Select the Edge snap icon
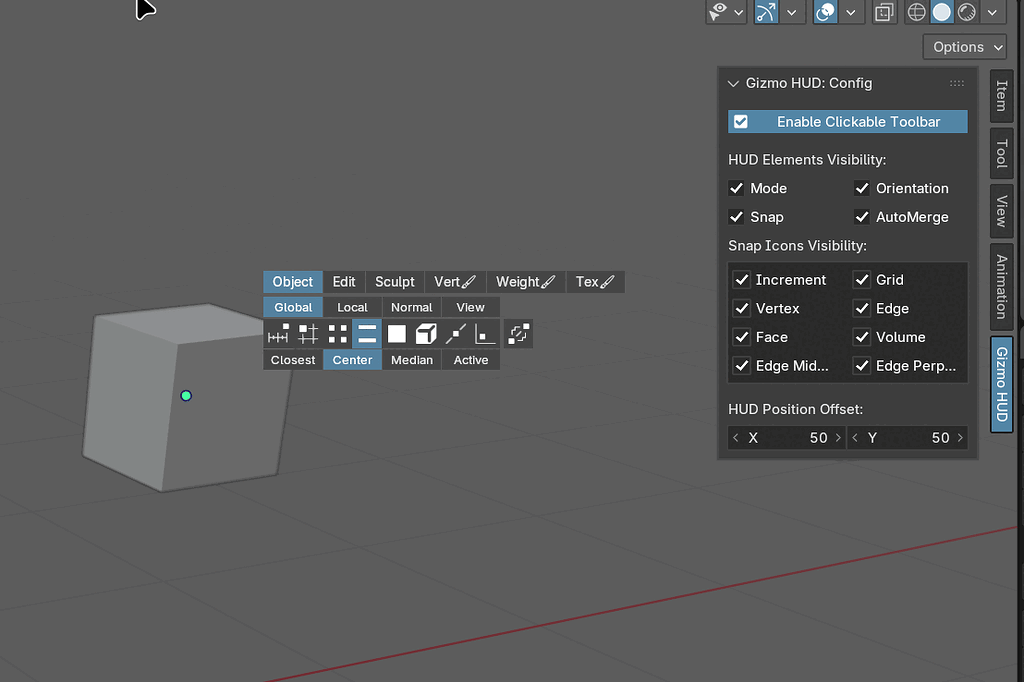Viewport: 1024px width, 682px height. click(367, 334)
